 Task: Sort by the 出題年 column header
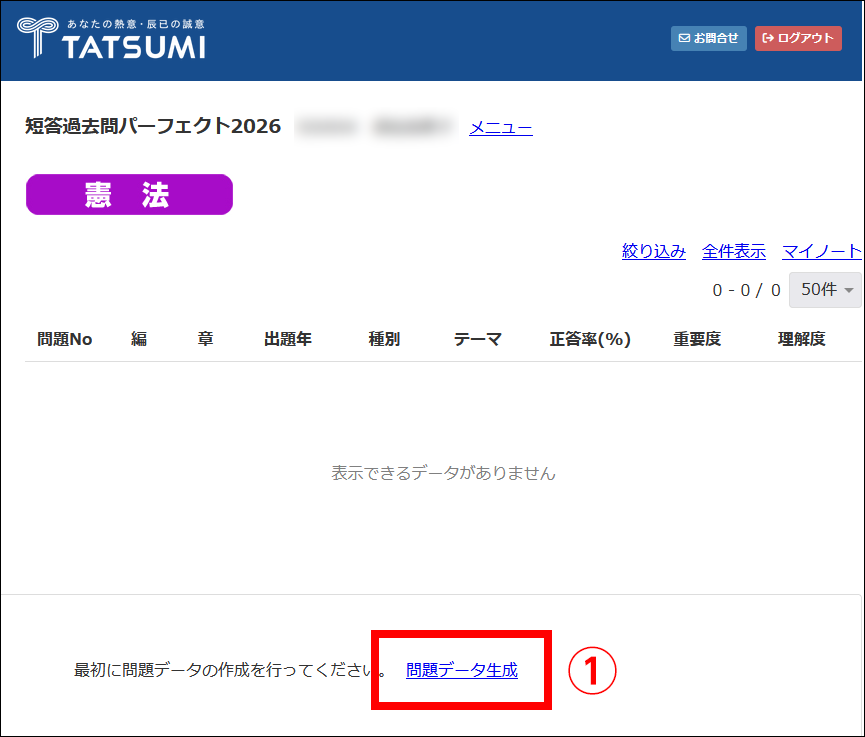(x=287, y=339)
